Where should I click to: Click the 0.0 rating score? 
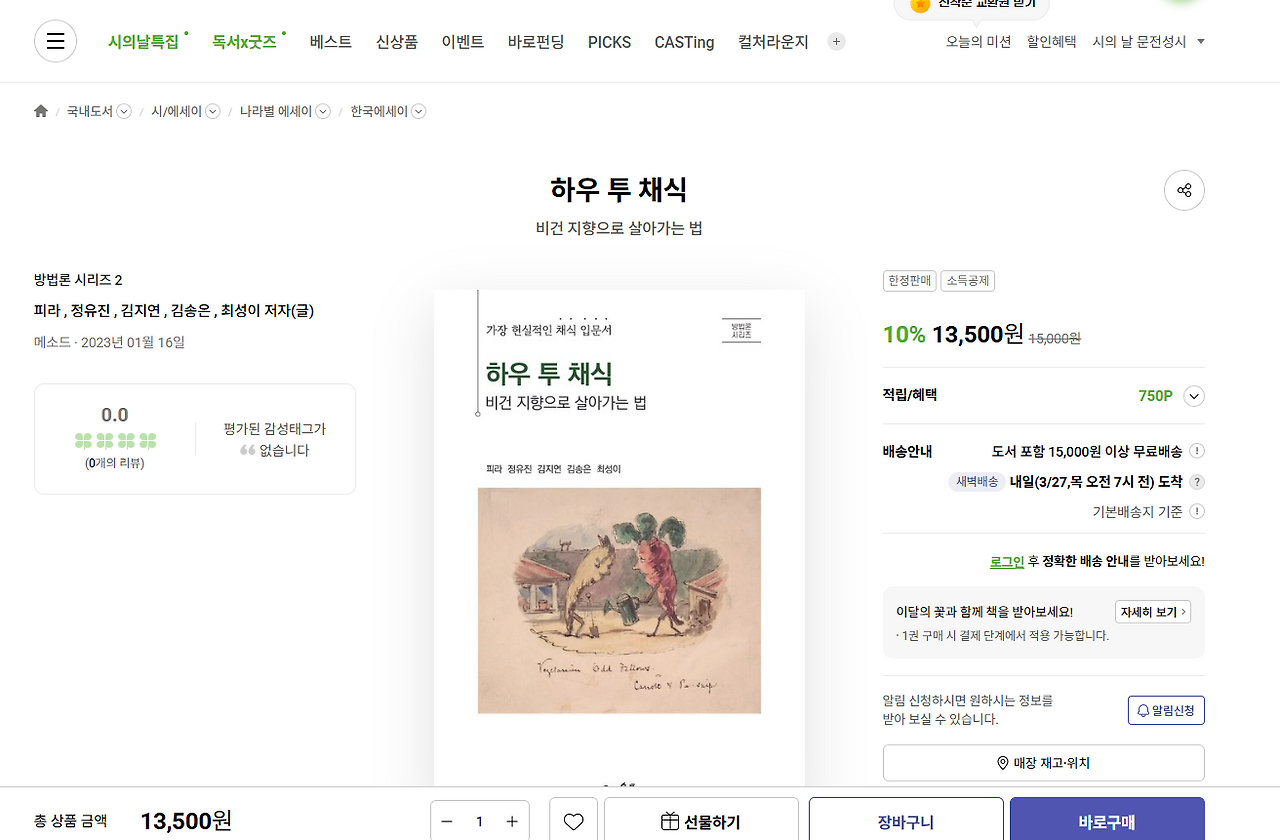[115, 415]
